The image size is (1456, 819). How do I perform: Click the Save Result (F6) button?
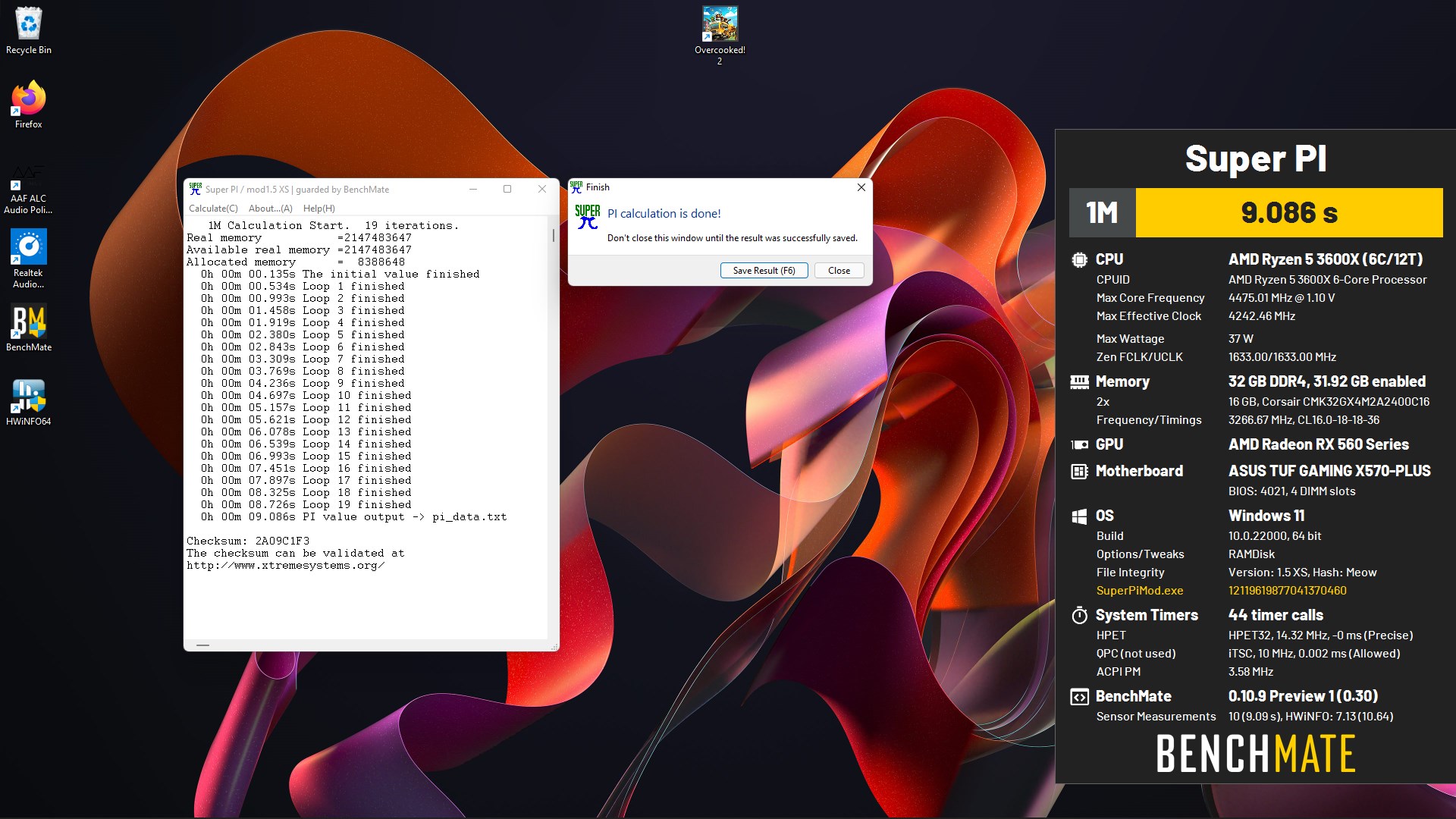[764, 271]
